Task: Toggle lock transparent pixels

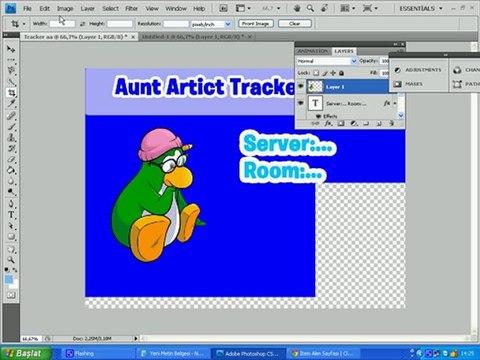Action: point(316,73)
